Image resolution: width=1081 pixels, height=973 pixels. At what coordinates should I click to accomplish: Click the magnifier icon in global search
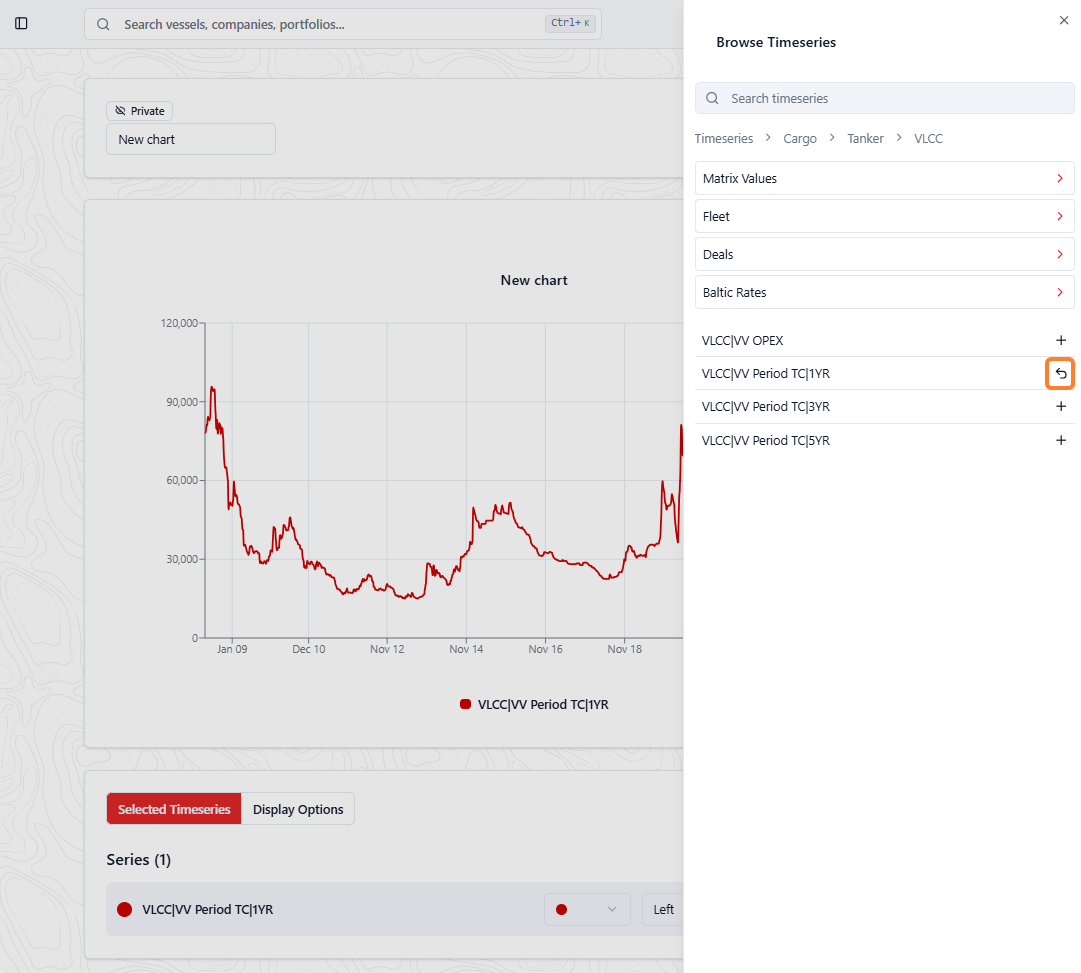[x=103, y=24]
